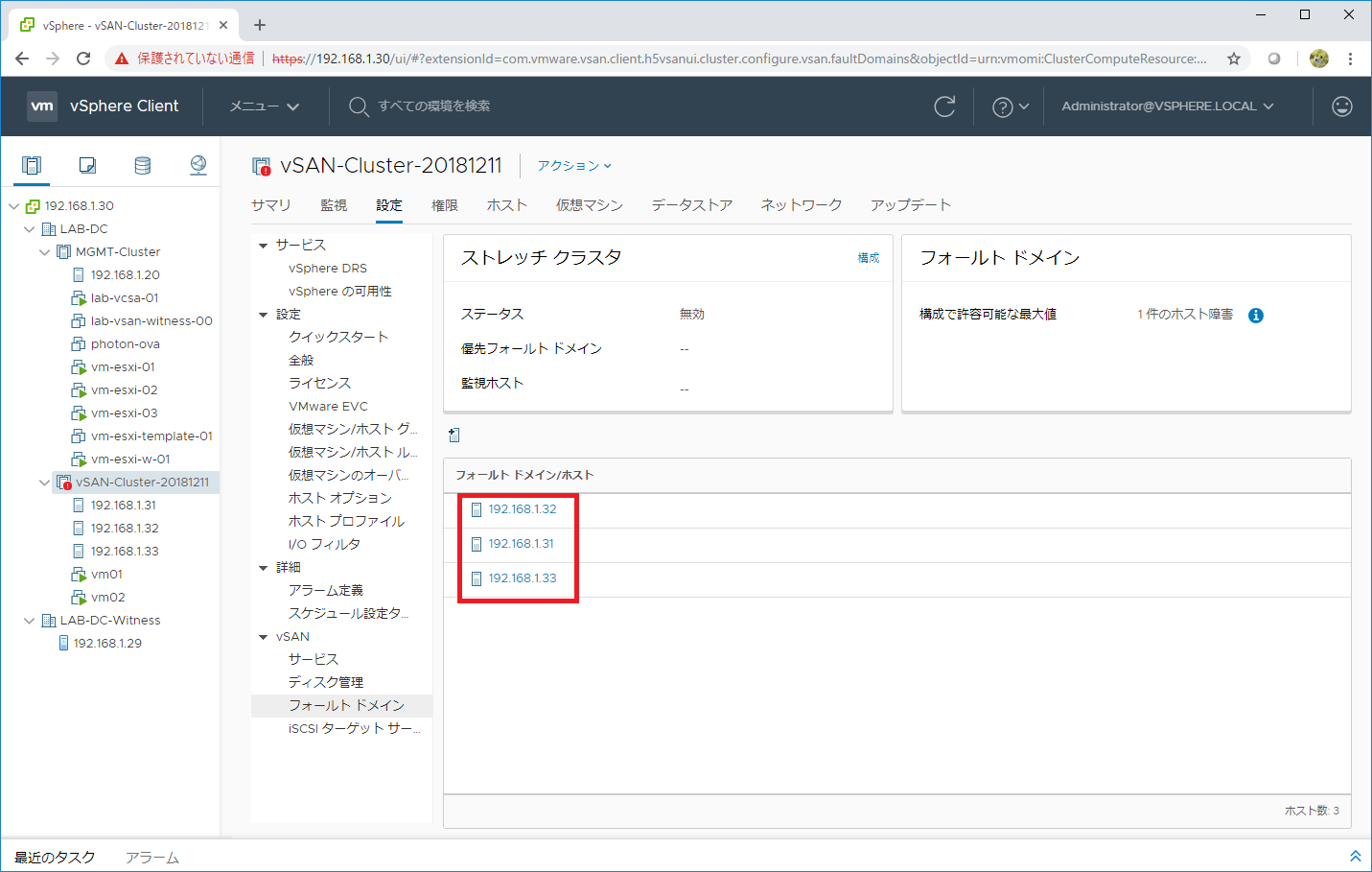Collapse the MGMT-Cluster tree node
The width and height of the screenshot is (1372, 872).
[x=44, y=252]
